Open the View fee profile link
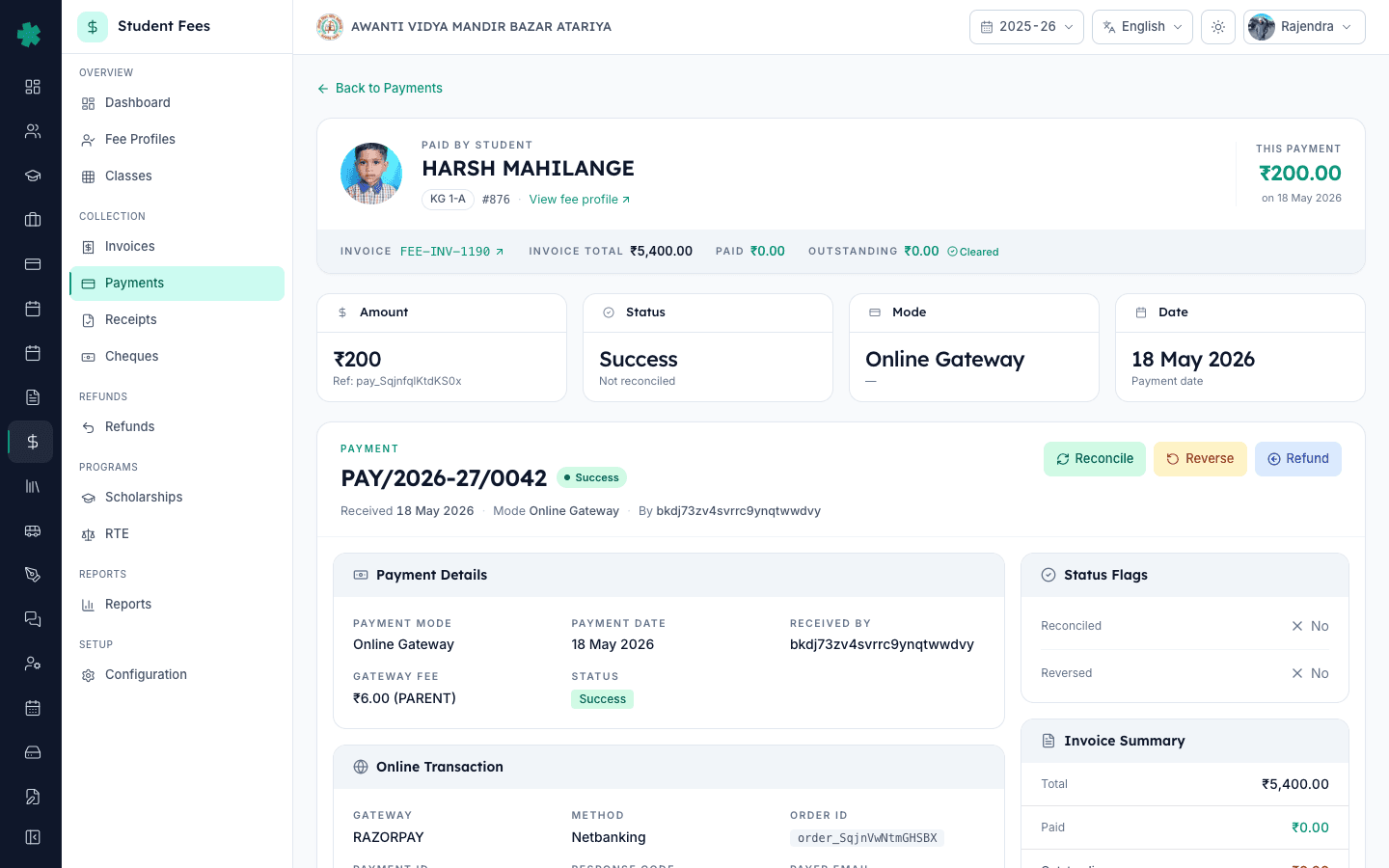Image resolution: width=1389 pixels, height=868 pixels. tap(580, 200)
